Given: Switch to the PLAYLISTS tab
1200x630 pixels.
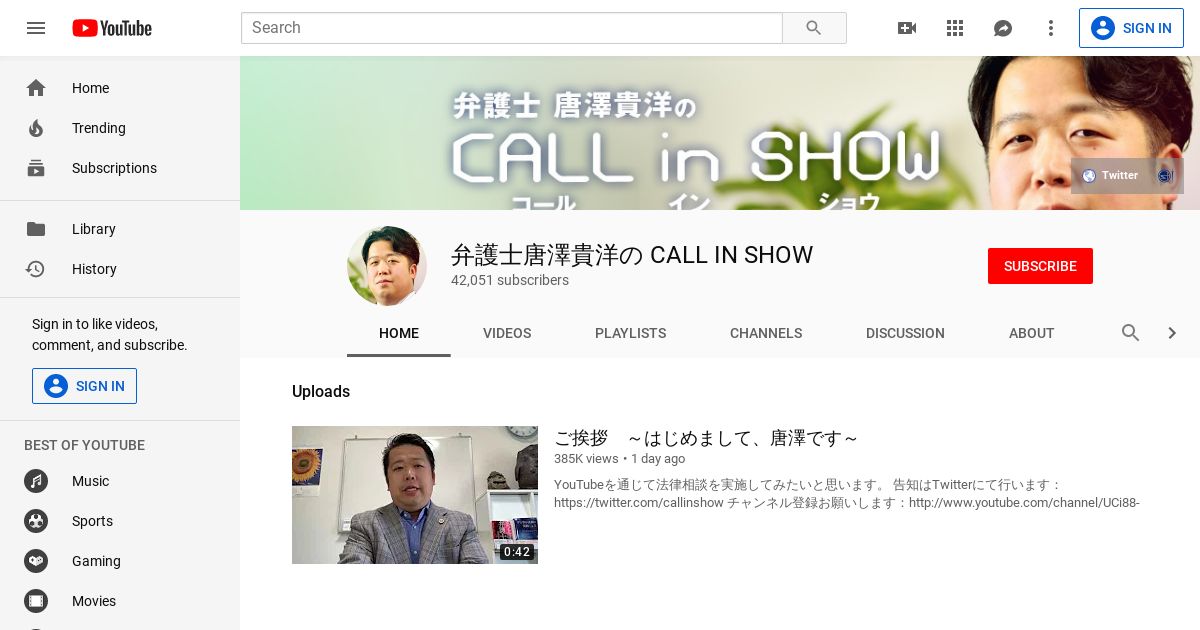Looking at the screenshot, I should (630, 333).
